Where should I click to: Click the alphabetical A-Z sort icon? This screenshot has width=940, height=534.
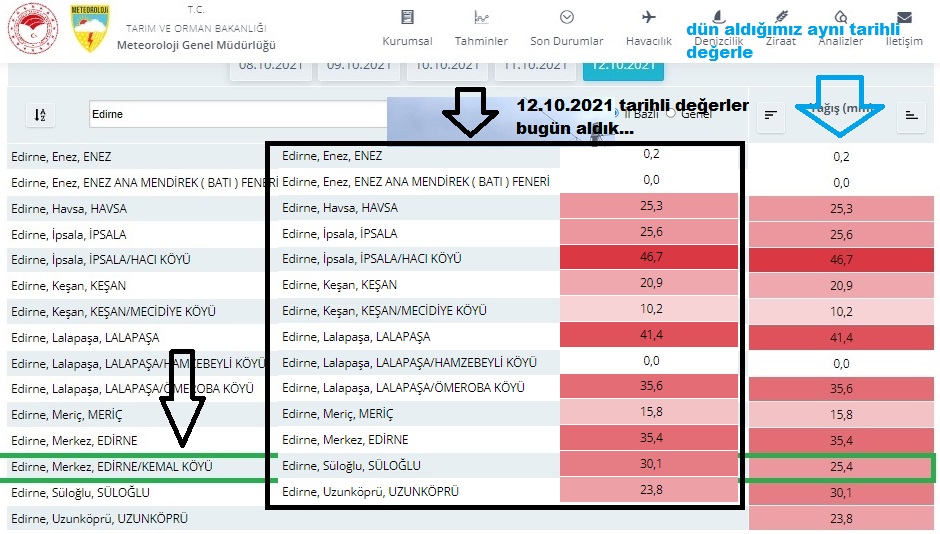click(x=40, y=115)
